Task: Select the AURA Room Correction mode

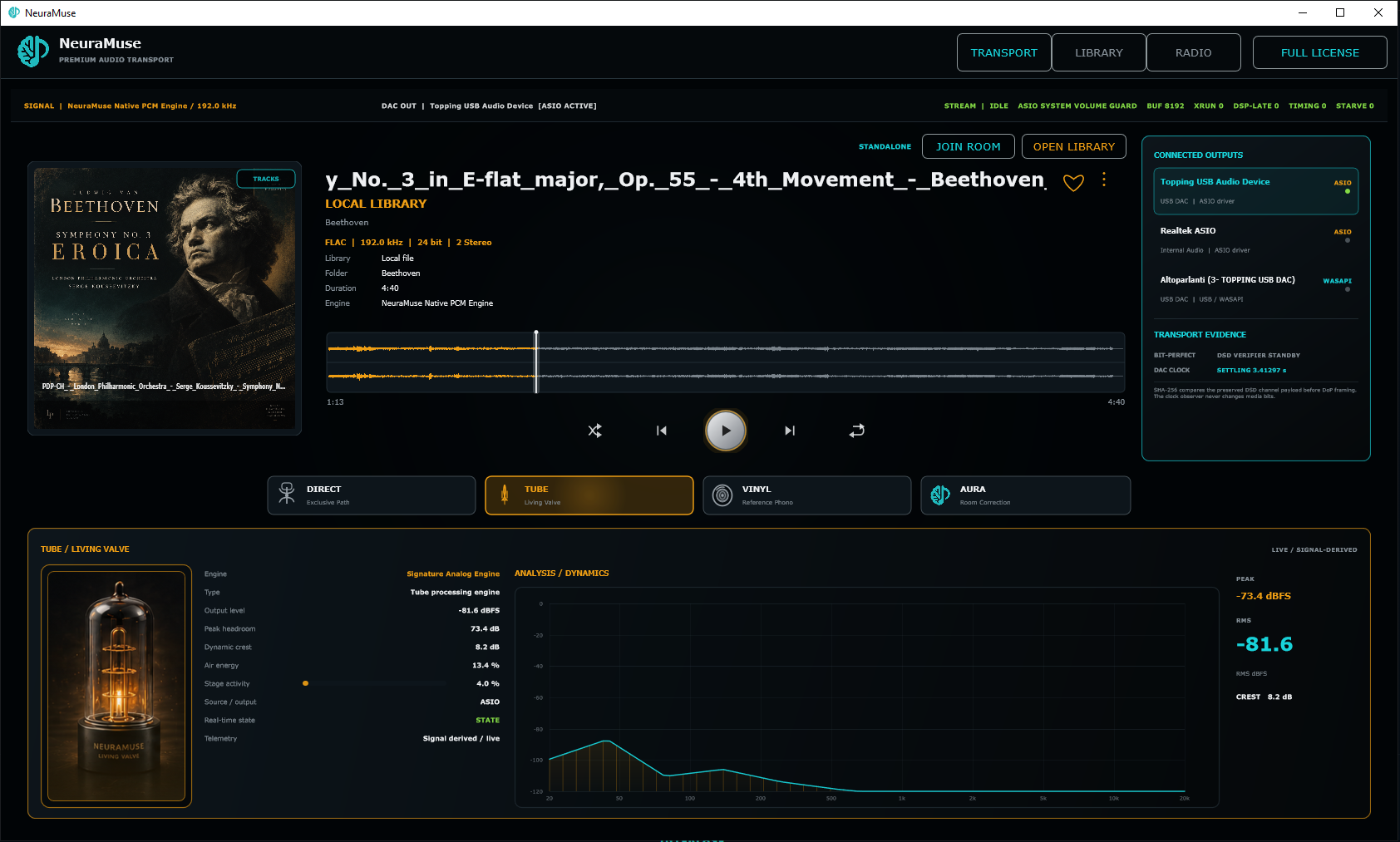Action: click(x=1026, y=495)
